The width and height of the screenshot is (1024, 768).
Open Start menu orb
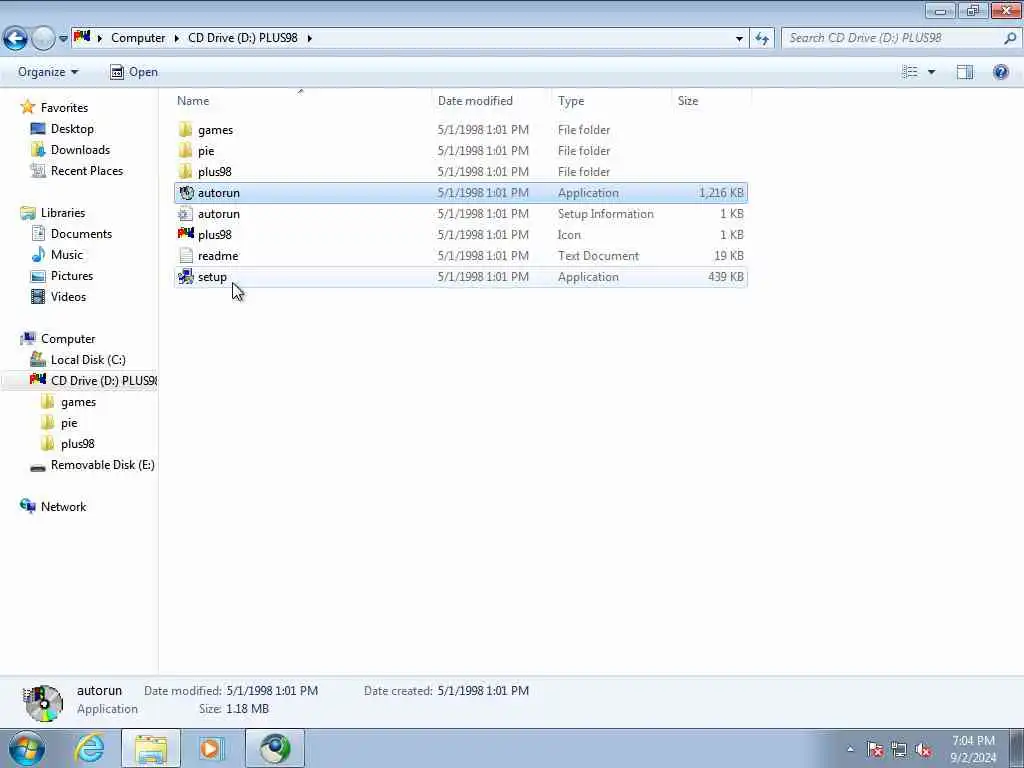[26, 748]
